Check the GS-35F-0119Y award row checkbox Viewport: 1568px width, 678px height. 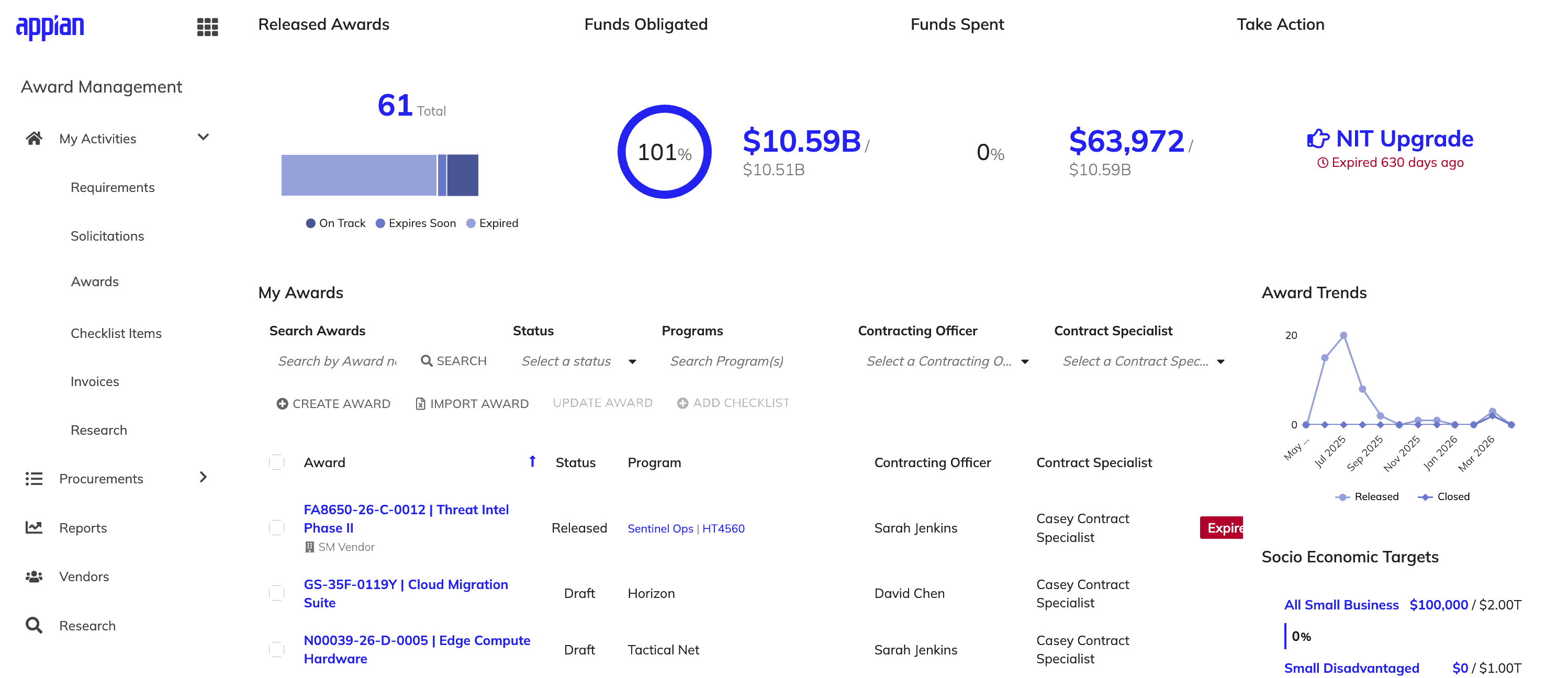tap(277, 593)
